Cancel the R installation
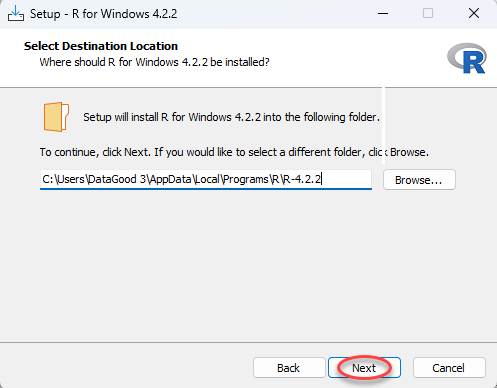Screen dimensions: 497x388 pos(449,368)
